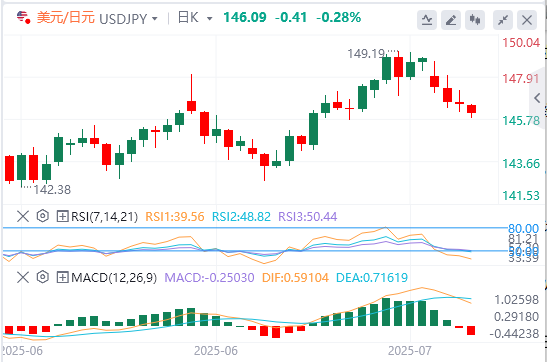Click the 1.02598 MACD axis label

[x=517, y=300]
